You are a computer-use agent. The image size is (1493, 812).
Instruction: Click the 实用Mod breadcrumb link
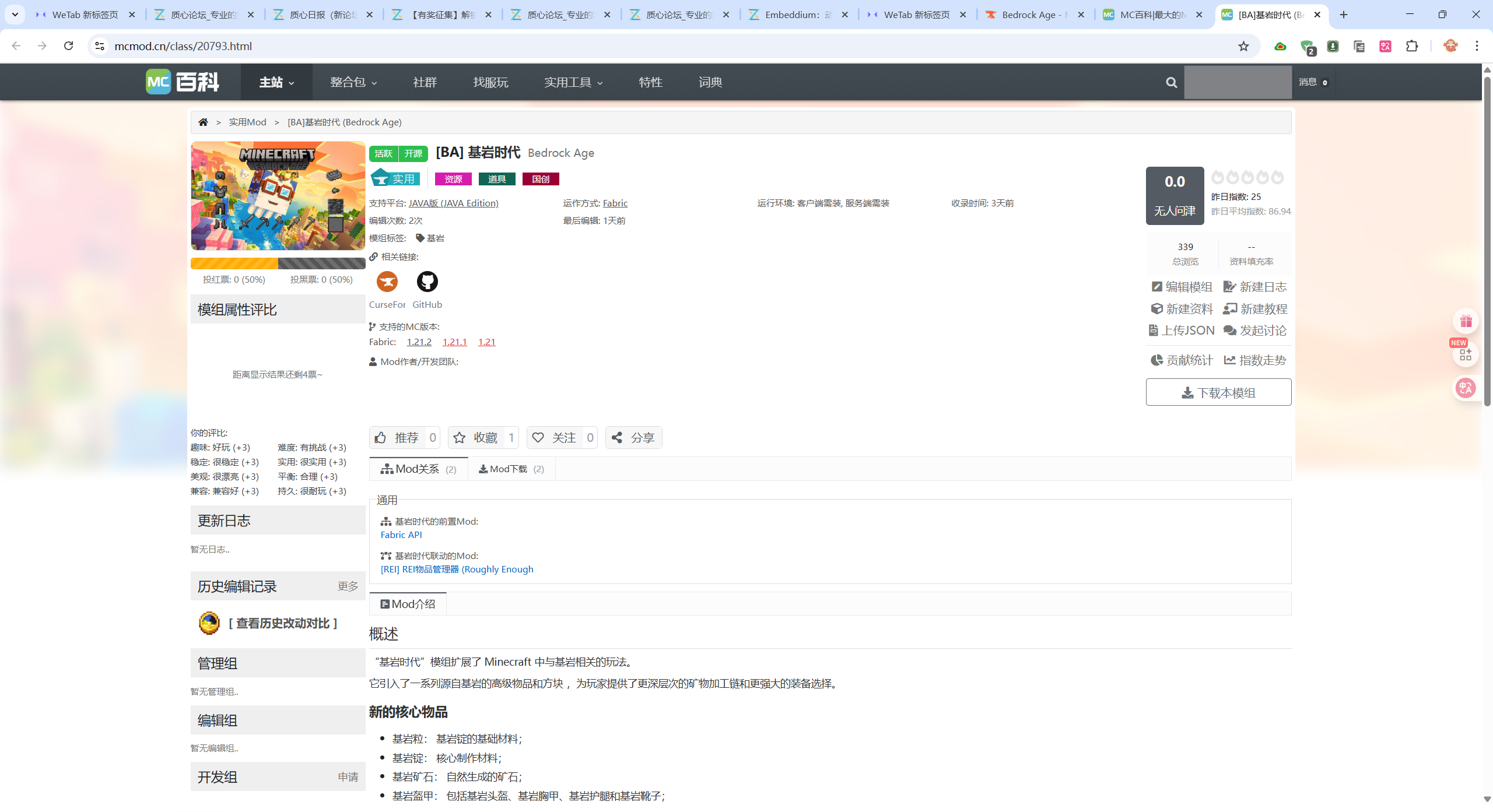247,122
